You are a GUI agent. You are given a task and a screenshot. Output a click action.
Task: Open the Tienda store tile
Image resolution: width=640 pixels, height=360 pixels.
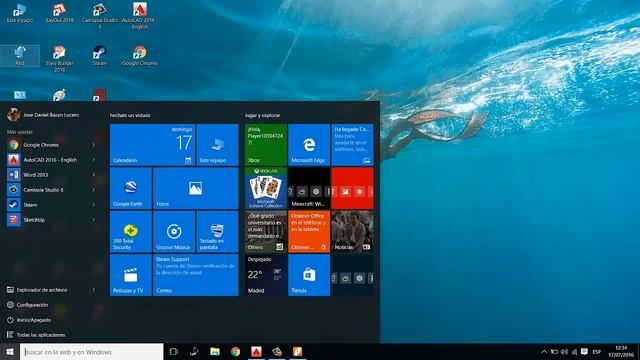click(309, 275)
